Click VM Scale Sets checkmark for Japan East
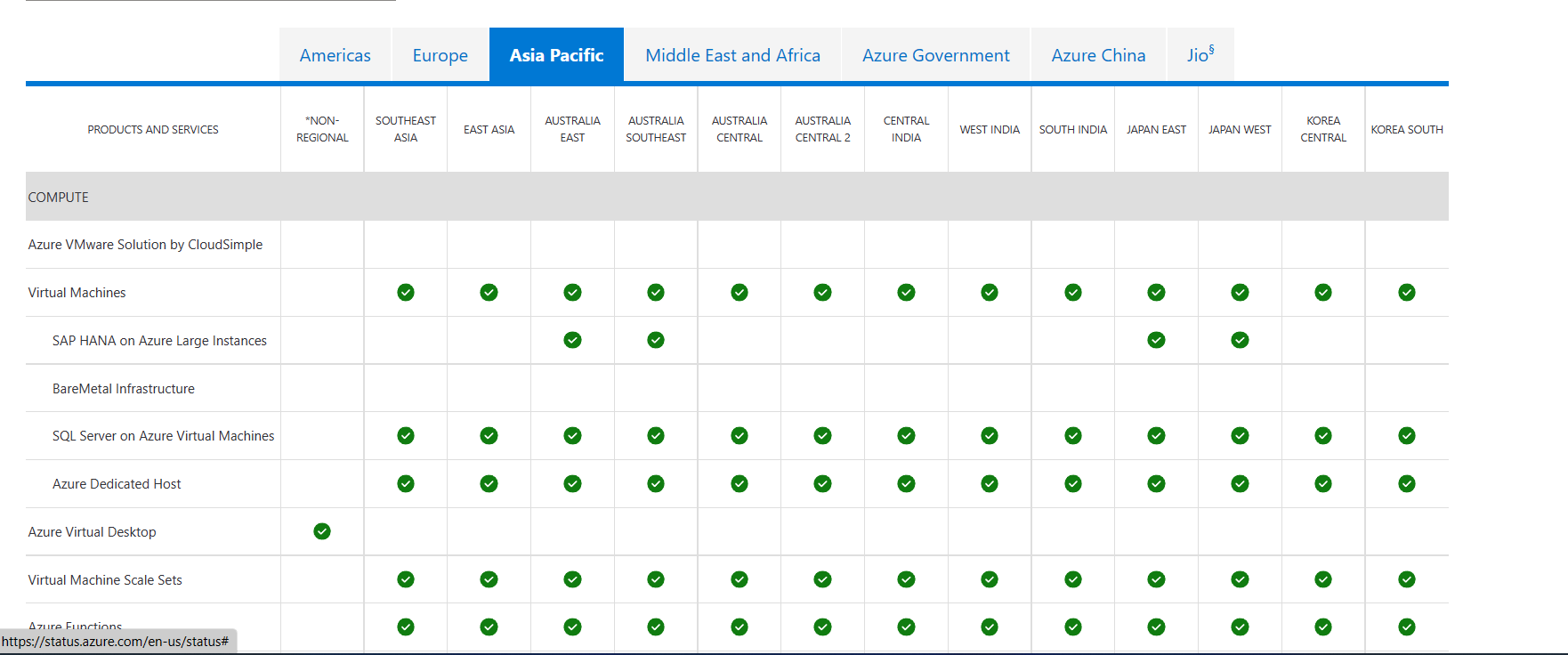This screenshot has width=1568, height=655. point(1156,579)
